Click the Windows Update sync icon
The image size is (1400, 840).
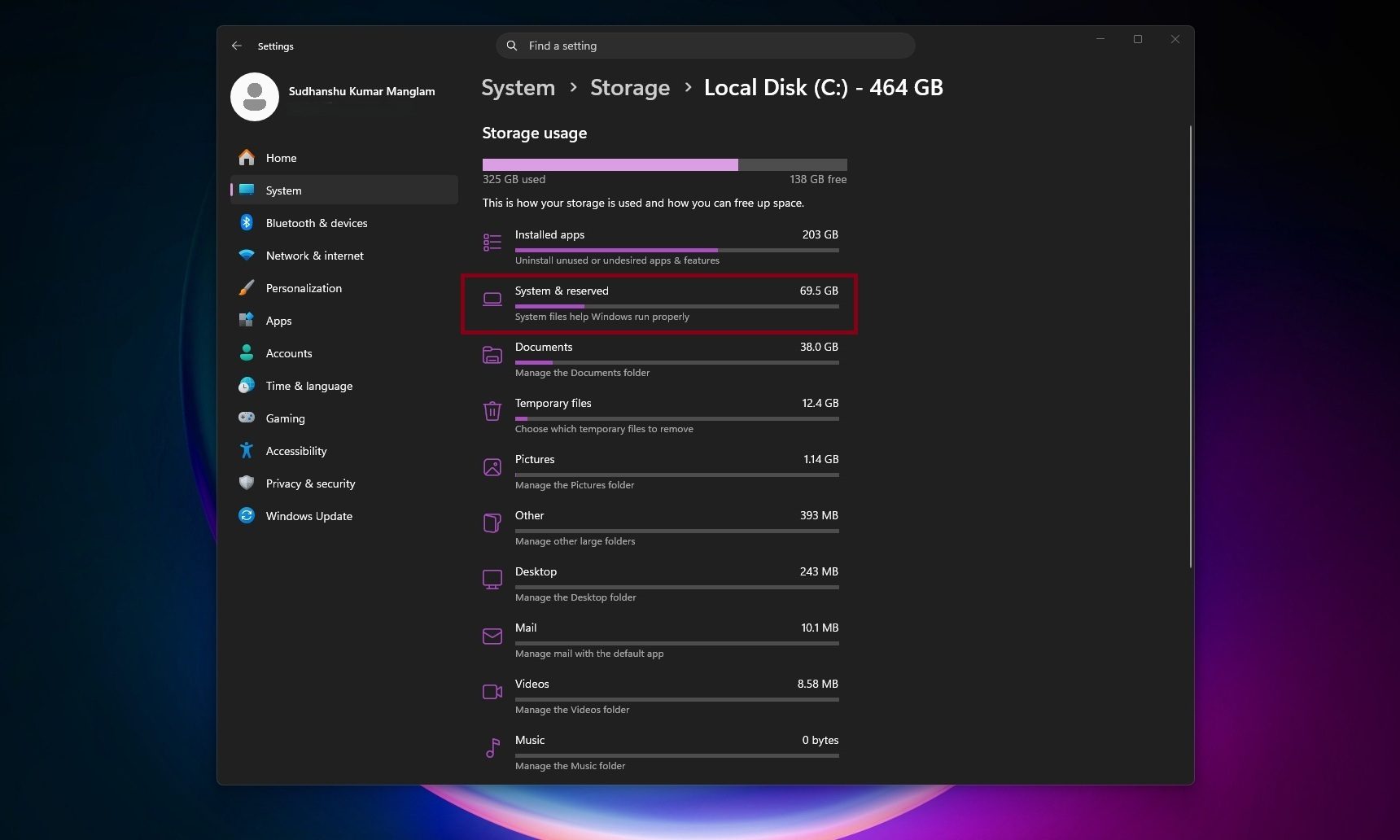tap(247, 515)
